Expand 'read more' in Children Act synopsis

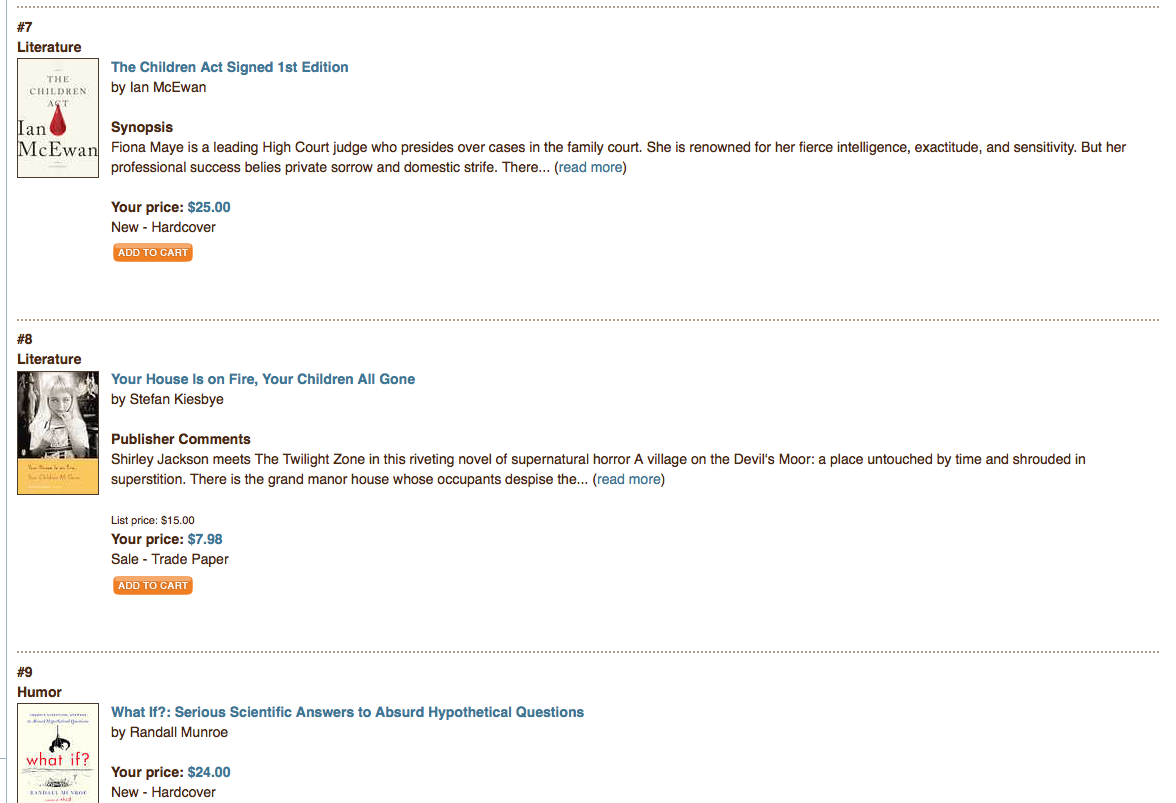(x=590, y=167)
